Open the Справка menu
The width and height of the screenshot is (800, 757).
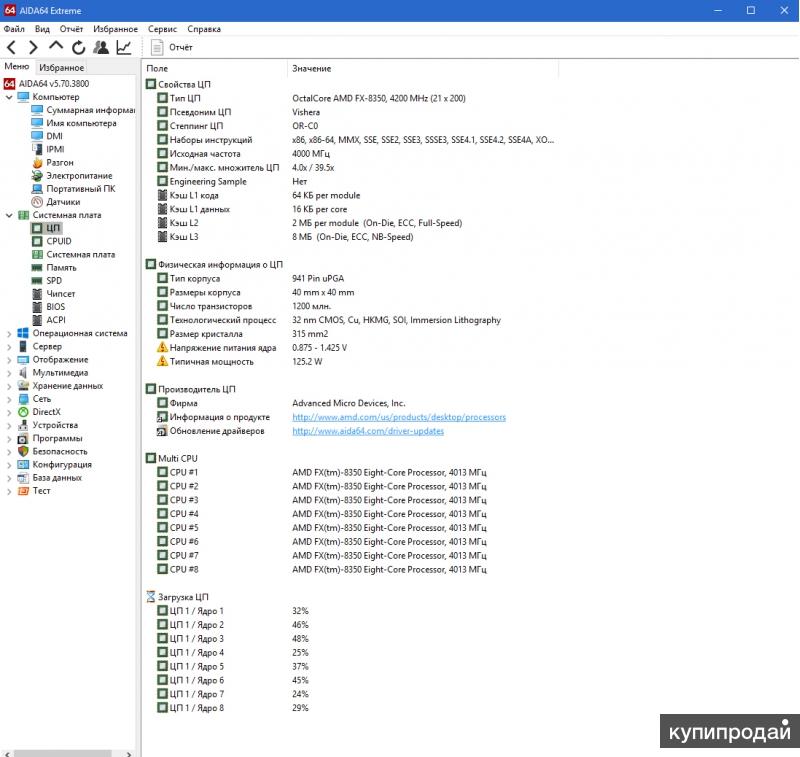[204, 29]
